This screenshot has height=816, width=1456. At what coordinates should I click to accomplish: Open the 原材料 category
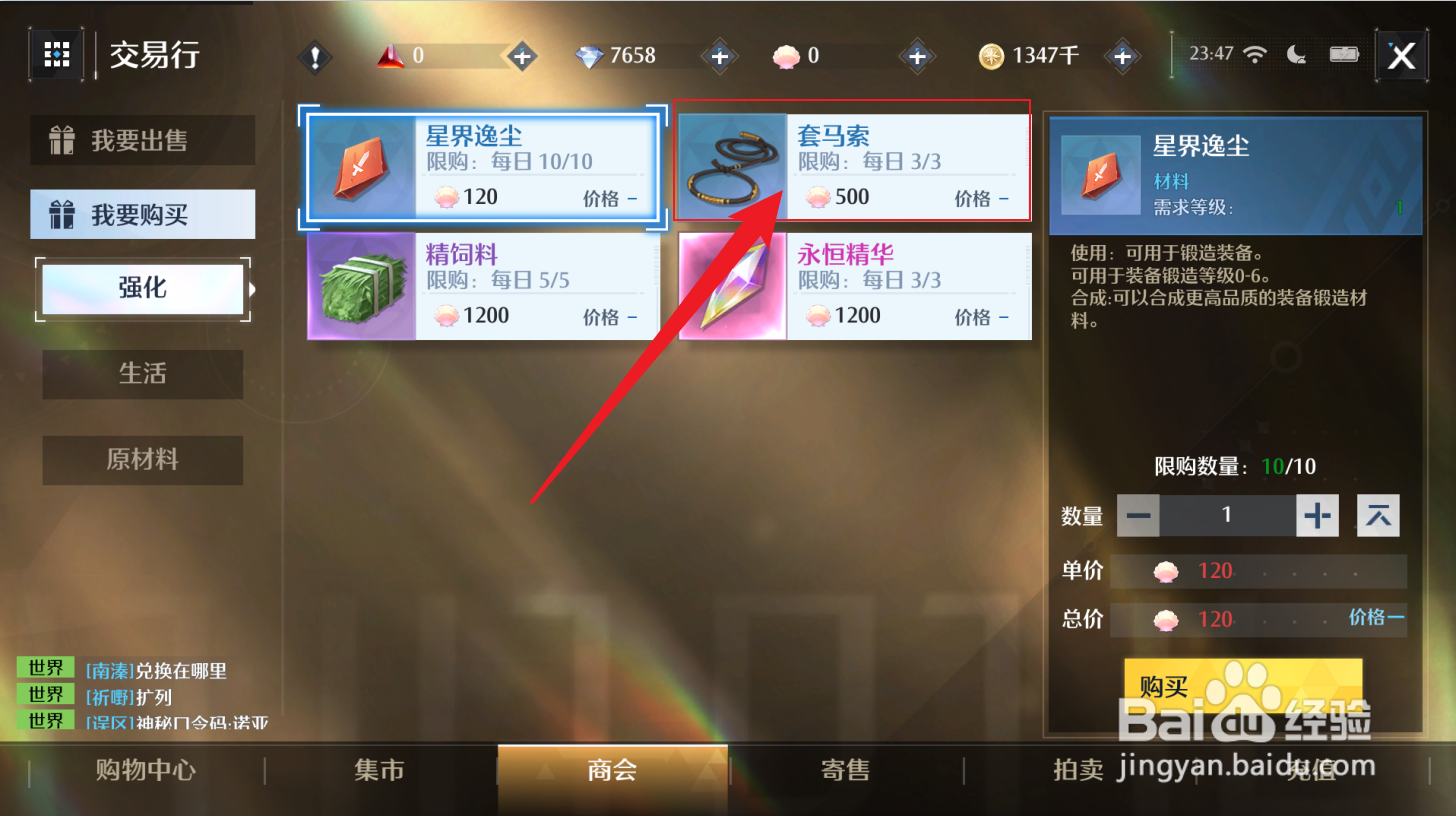pyautogui.click(x=143, y=460)
